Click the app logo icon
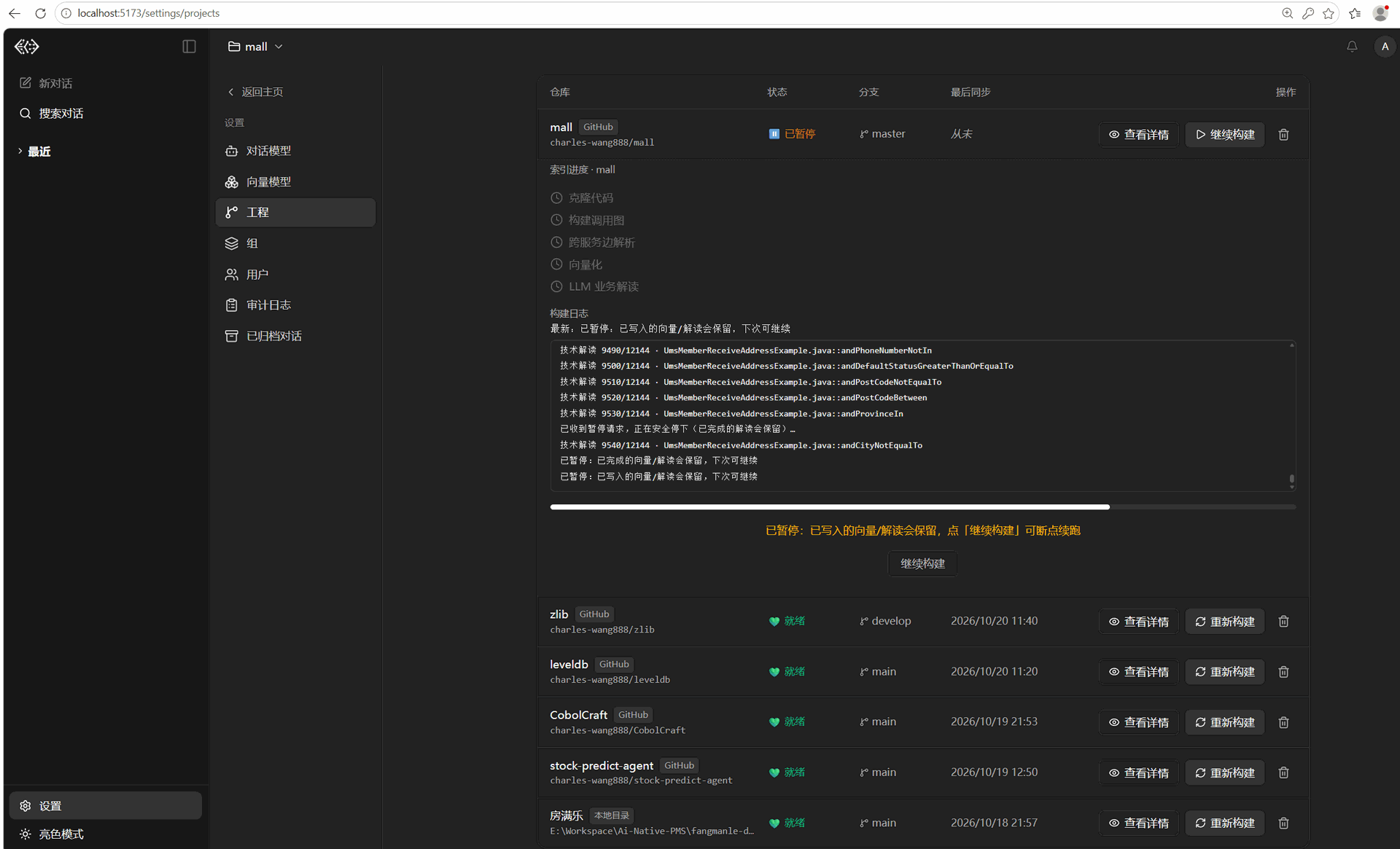Image resolution: width=1400 pixels, height=849 pixels. point(27,47)
